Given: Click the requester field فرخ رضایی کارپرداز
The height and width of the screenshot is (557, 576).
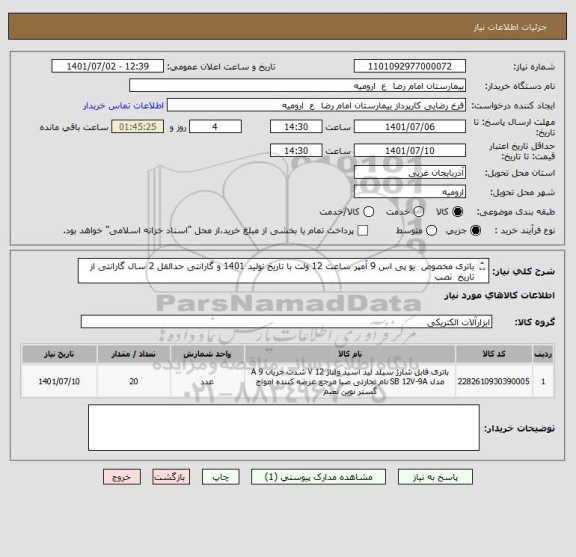Looking at the screenshot, I should pyautogui.click(x=316, y=105).
